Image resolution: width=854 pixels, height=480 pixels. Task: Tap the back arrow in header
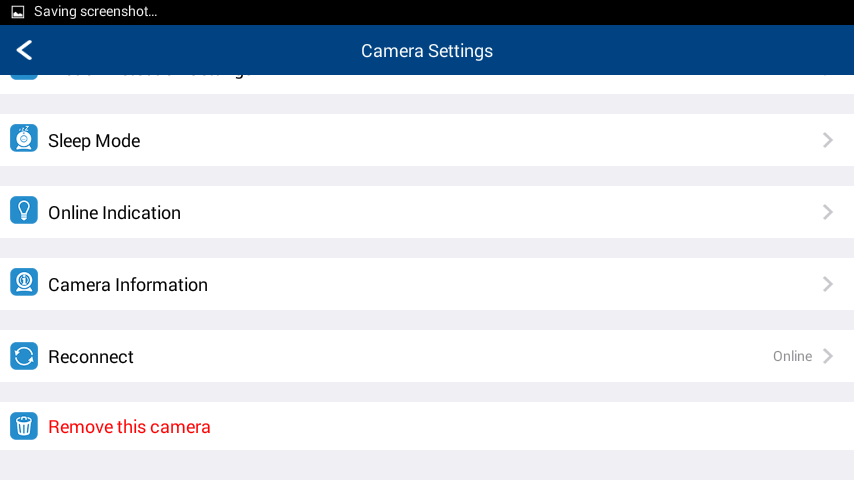(x=25, y=50)
